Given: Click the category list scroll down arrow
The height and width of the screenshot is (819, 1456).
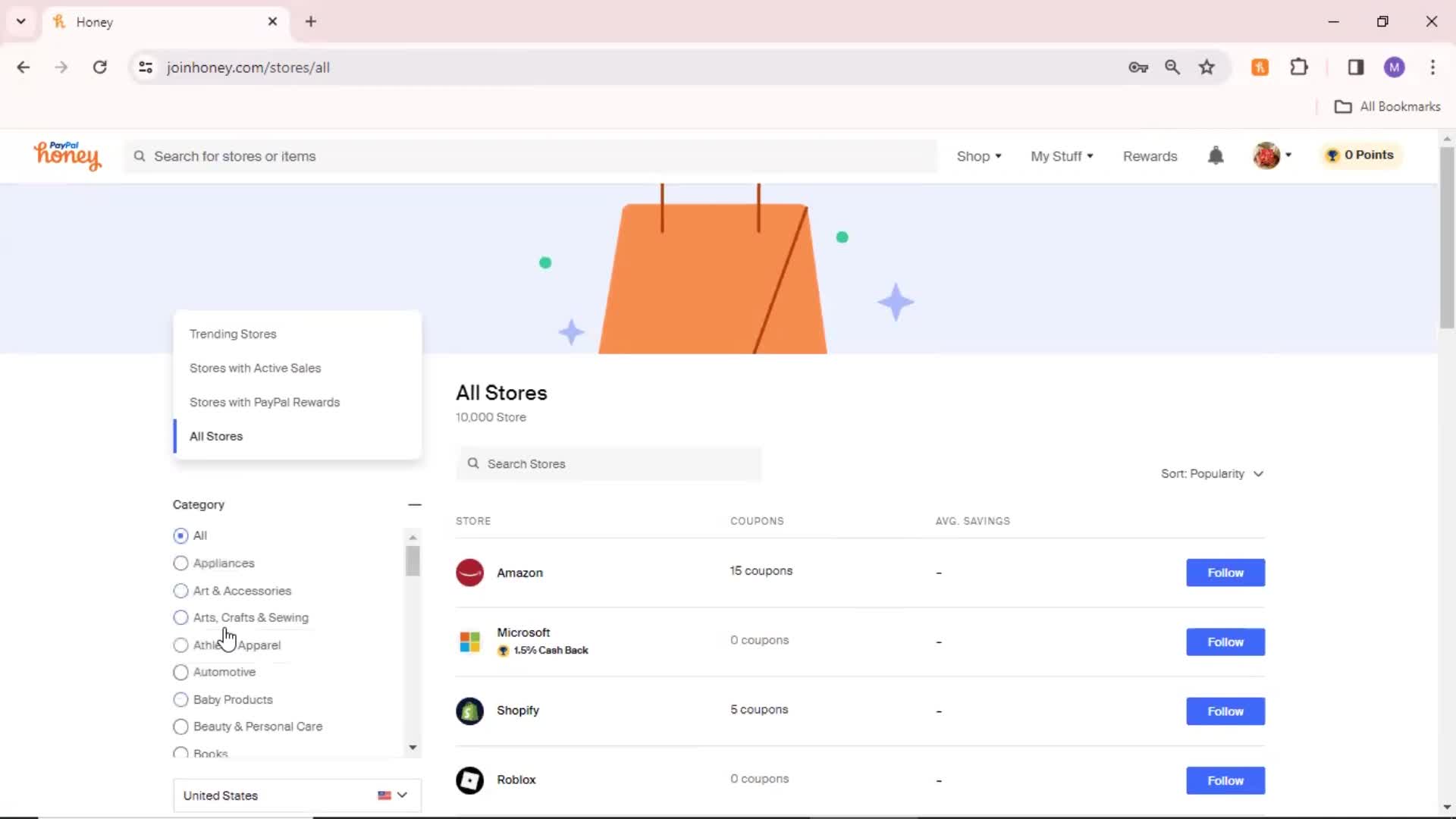Looking at the screenshot, I should pyautogui.click(x=413, y=748).
